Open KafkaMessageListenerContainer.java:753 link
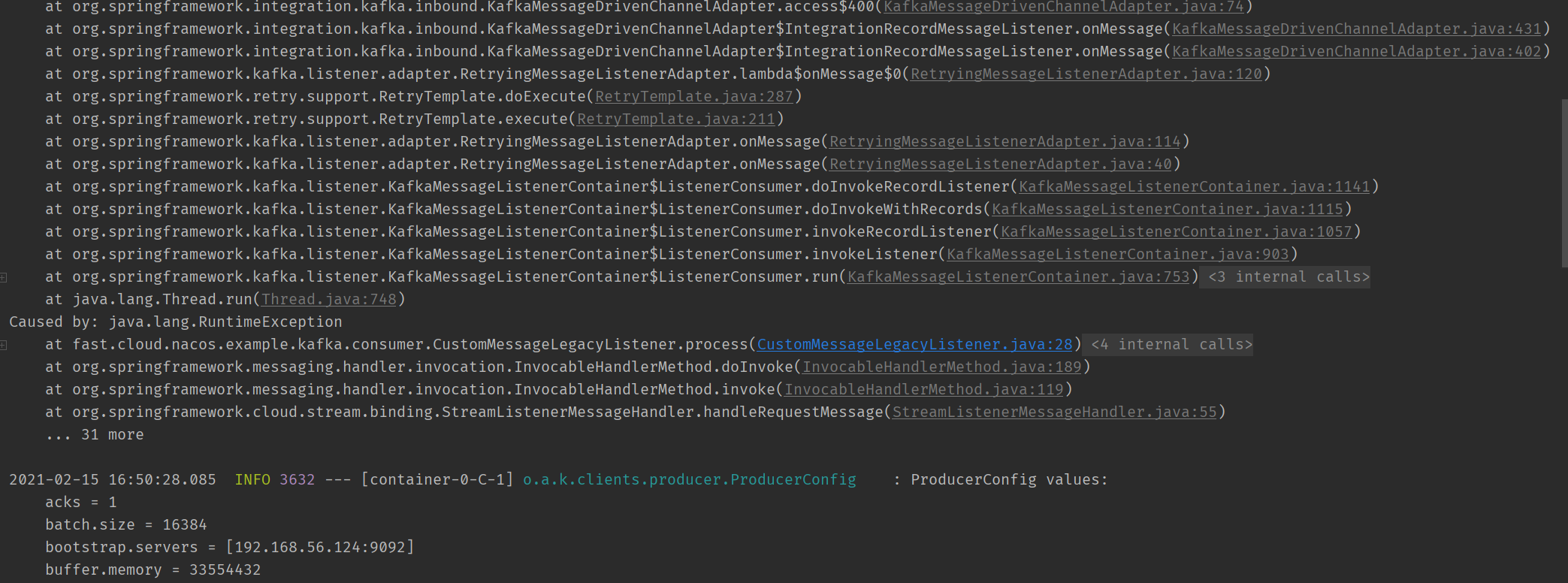This screenshot has height=583, width=1568. (1018, 277)
